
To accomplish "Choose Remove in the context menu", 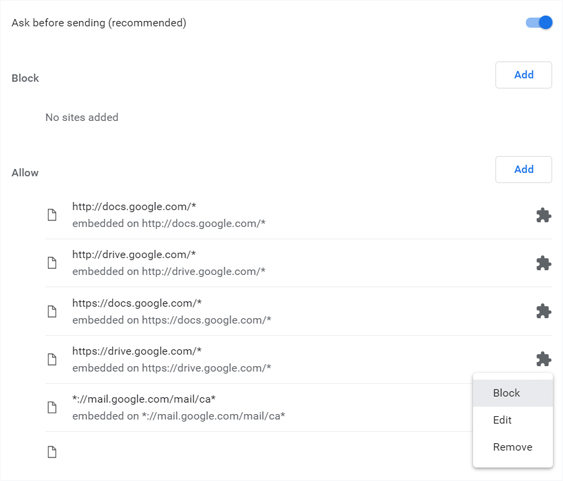I will tap(513, 447).
